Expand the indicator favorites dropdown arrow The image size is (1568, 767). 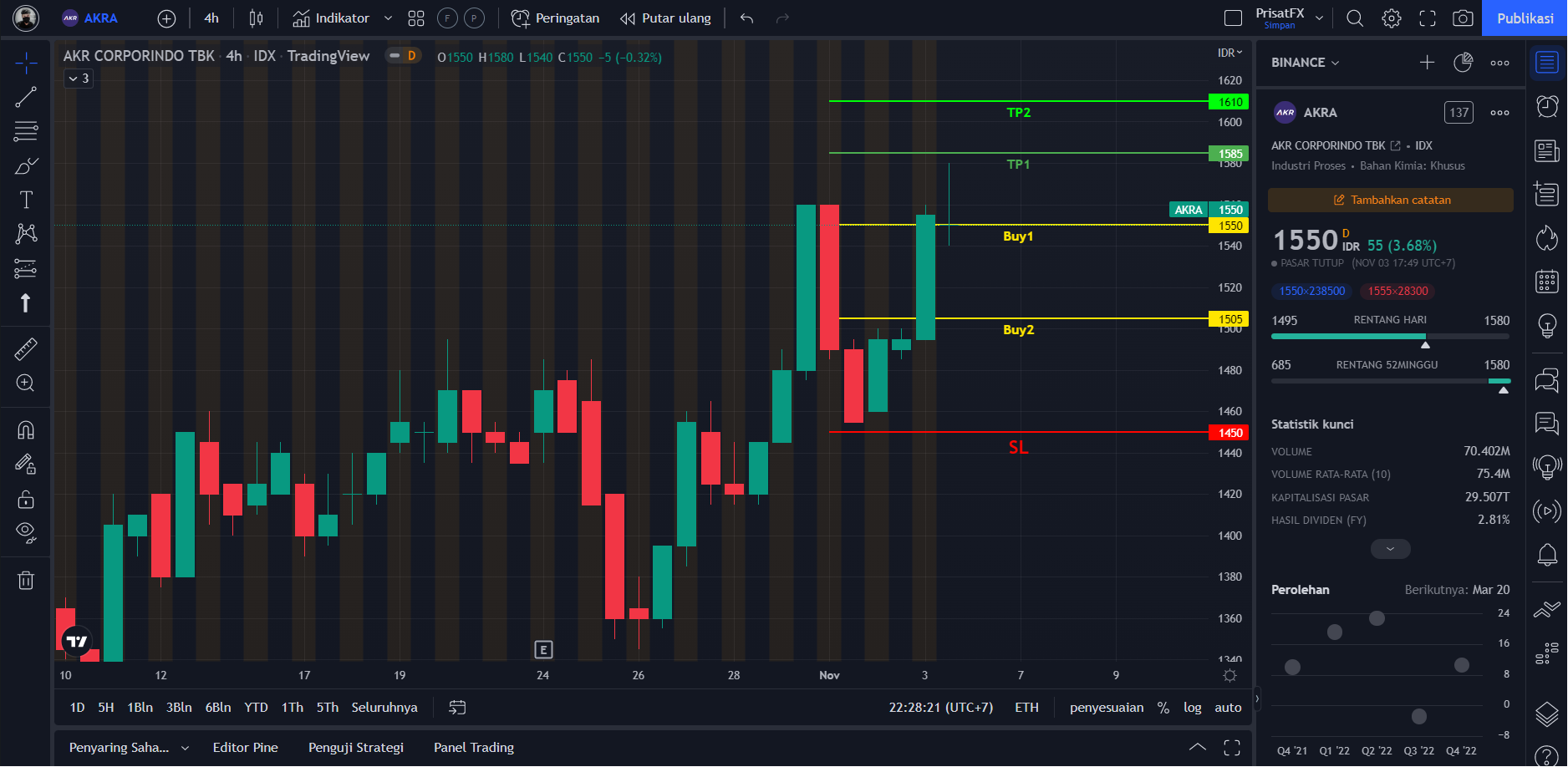388,18
